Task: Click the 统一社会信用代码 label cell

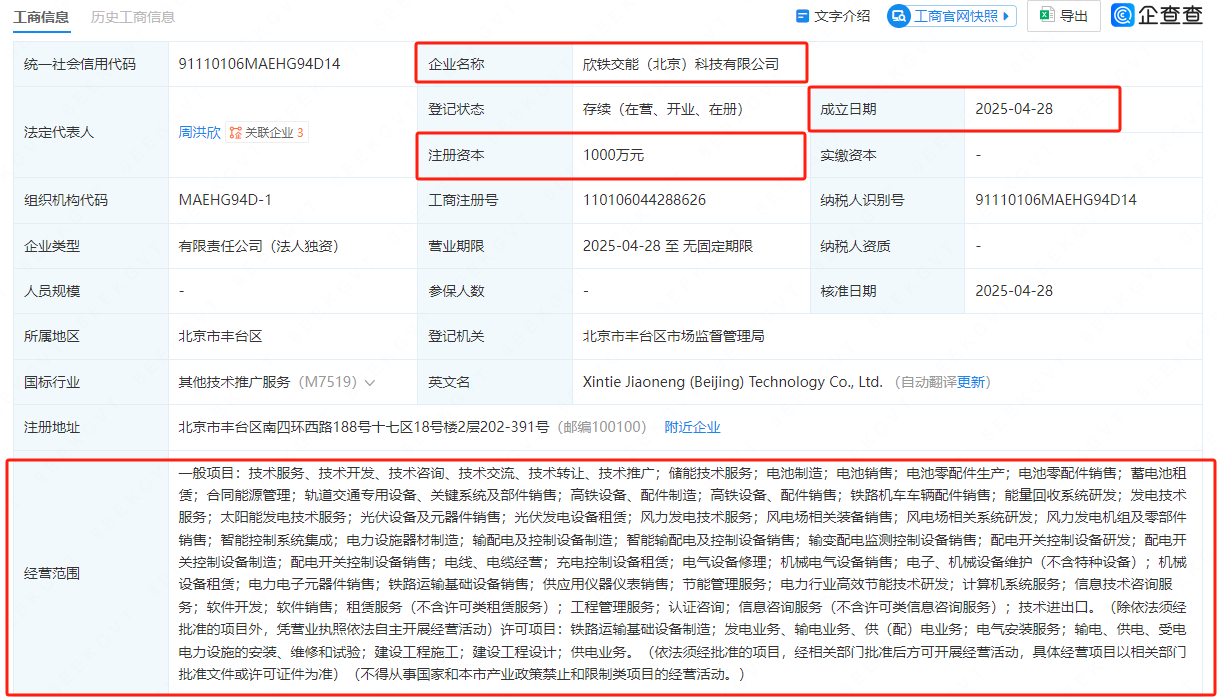Action: click(x=91, y=64)
